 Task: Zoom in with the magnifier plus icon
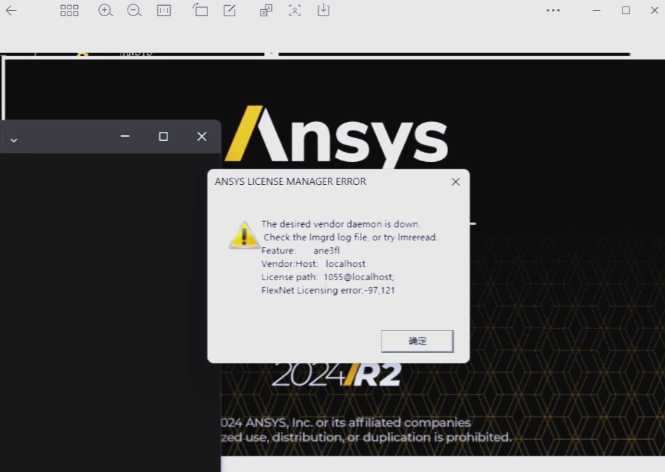point(105,10)
